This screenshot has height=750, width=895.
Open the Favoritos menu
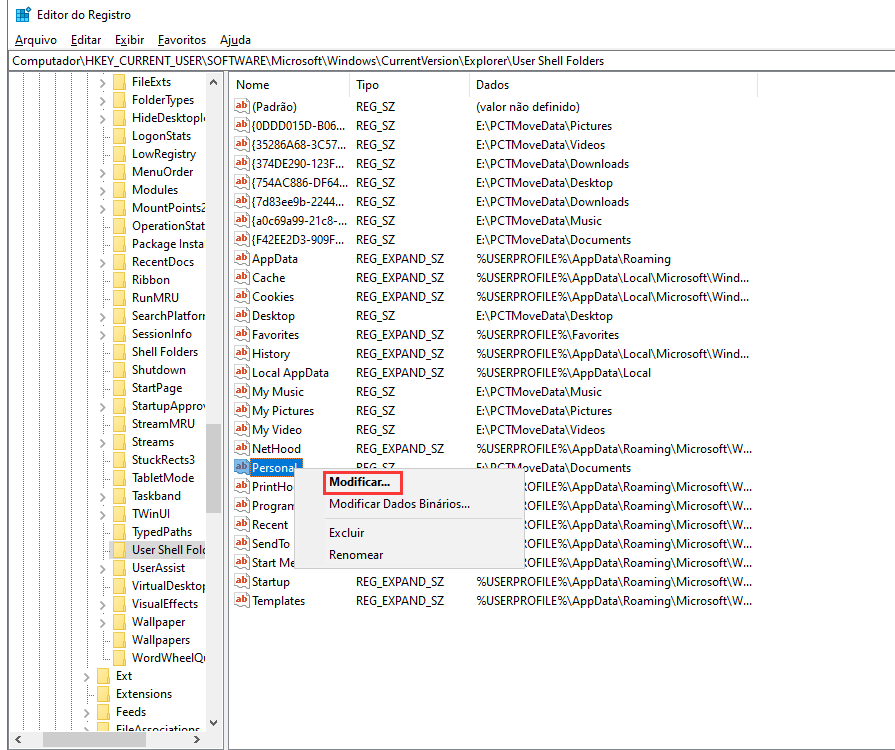coord(181,40)
